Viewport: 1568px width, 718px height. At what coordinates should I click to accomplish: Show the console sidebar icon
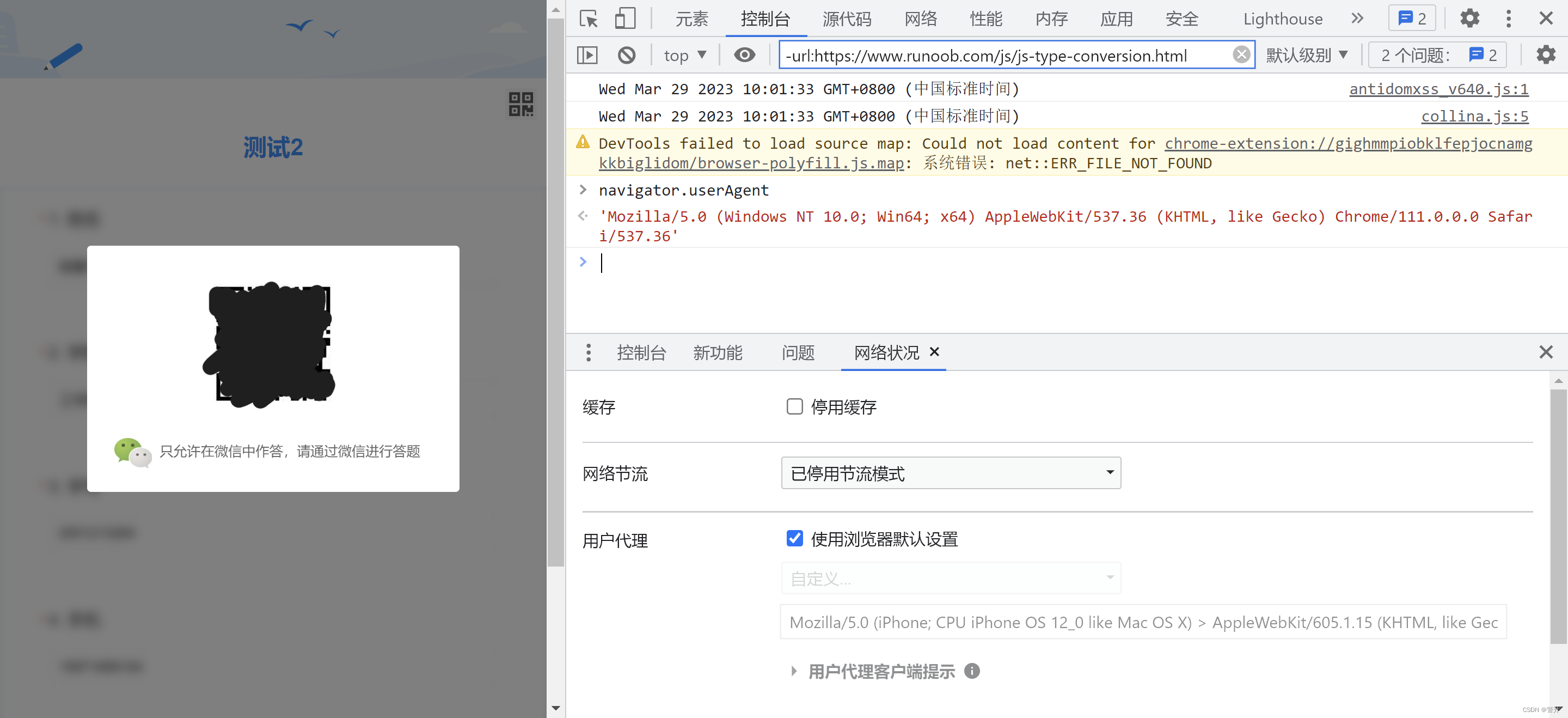point(587,56)
